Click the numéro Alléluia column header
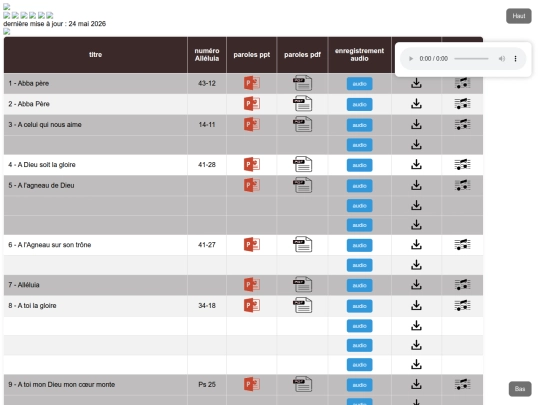This screenshot has height=405, width=540. click(x=207, y=55)
